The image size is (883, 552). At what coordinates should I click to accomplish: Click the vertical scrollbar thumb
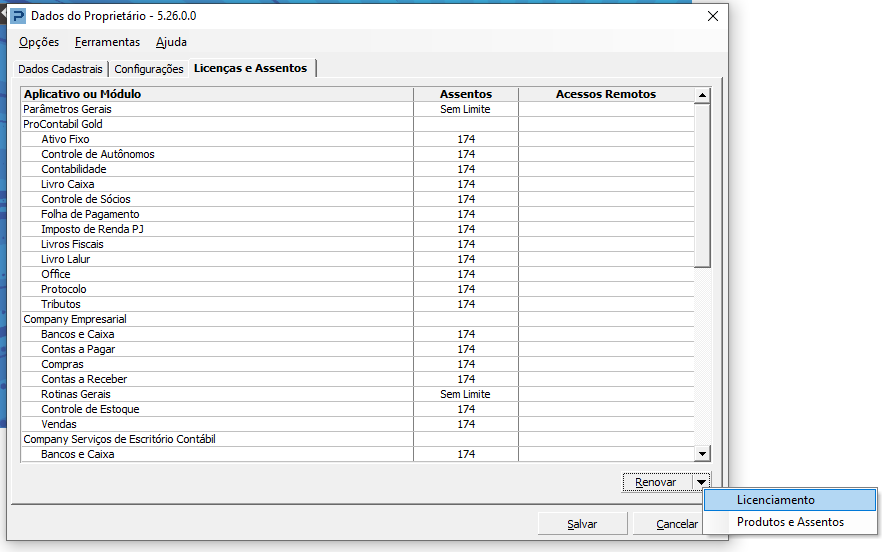coord(702,185)
